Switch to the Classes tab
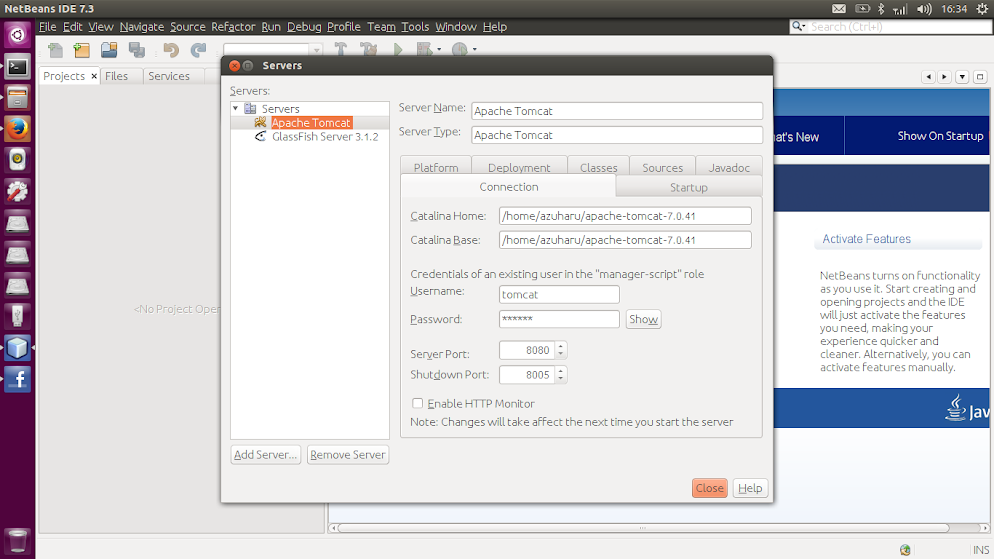Image resolution: width=994 pixels, height=559 pixels. pos(598,167)
